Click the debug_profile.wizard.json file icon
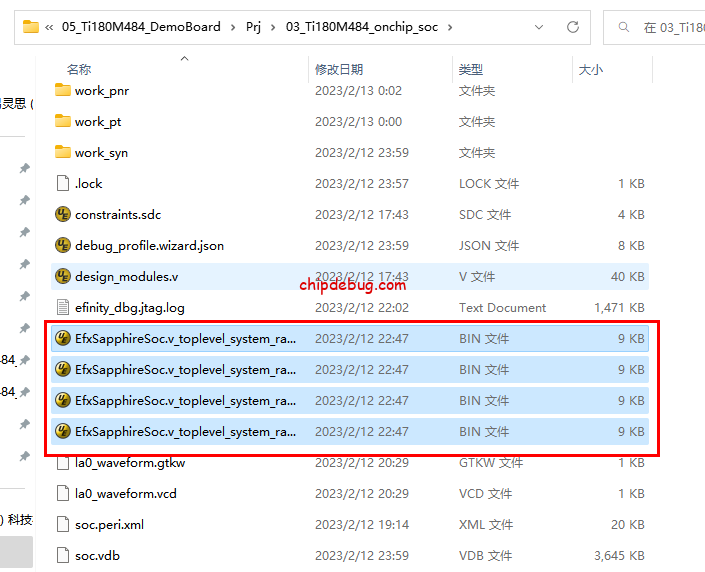The image size is (705, 572). click(x=63, y=246)
